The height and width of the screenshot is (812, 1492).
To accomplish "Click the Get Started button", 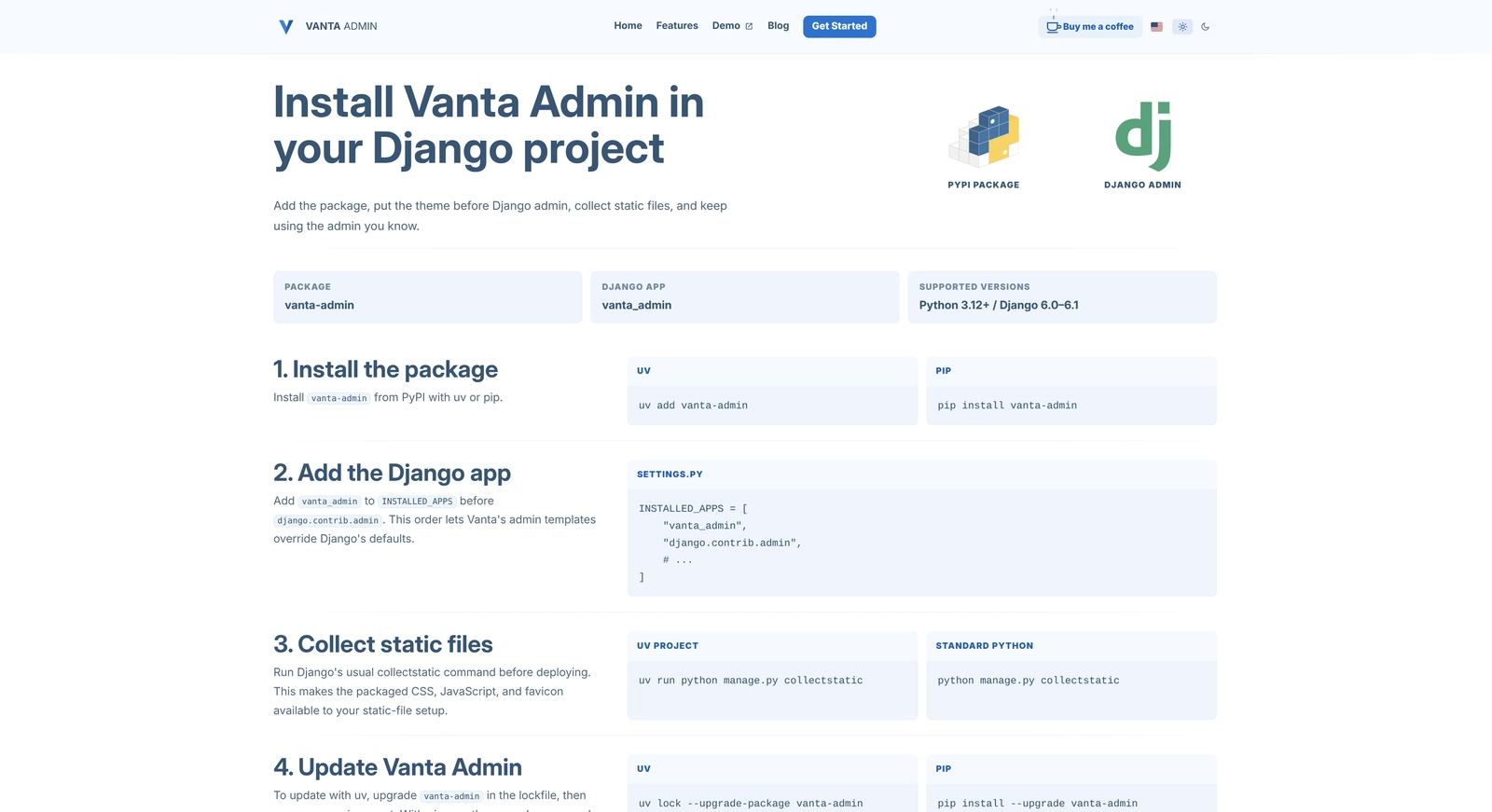I will 839,26.
